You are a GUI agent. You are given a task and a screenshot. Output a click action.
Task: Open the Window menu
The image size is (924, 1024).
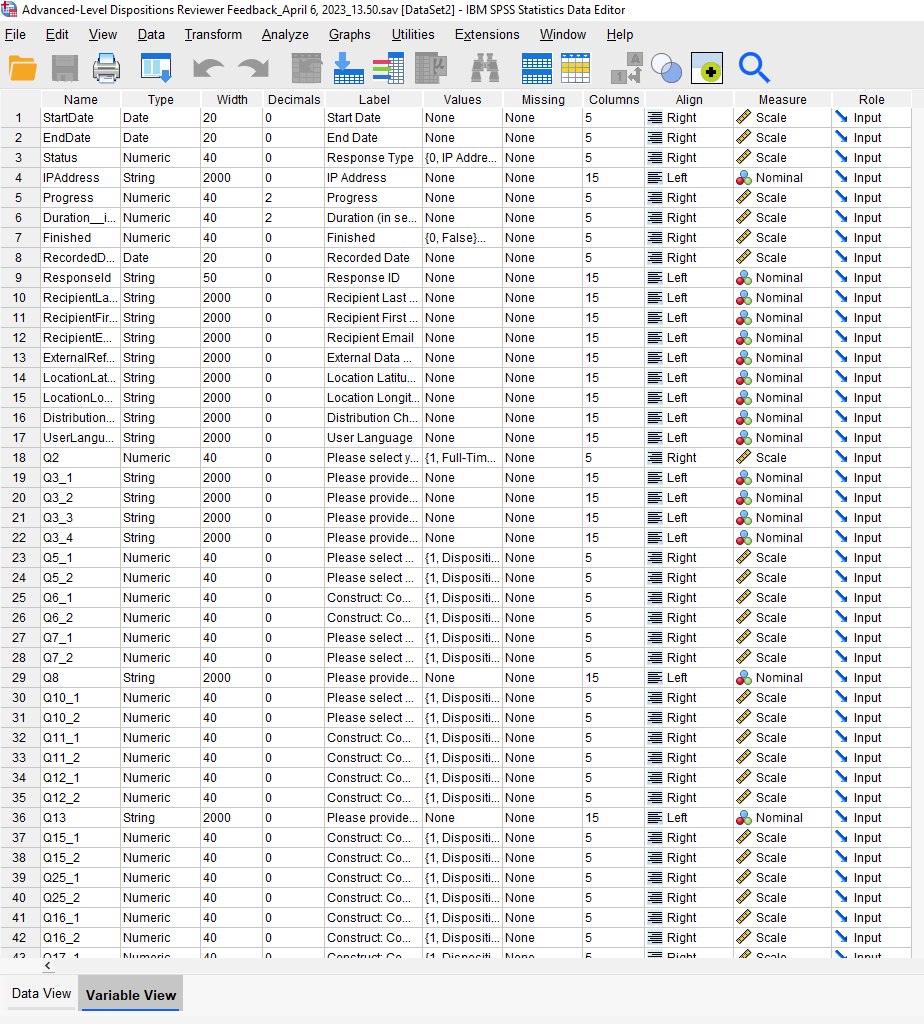pyautogui.click(x=563, y=35)
